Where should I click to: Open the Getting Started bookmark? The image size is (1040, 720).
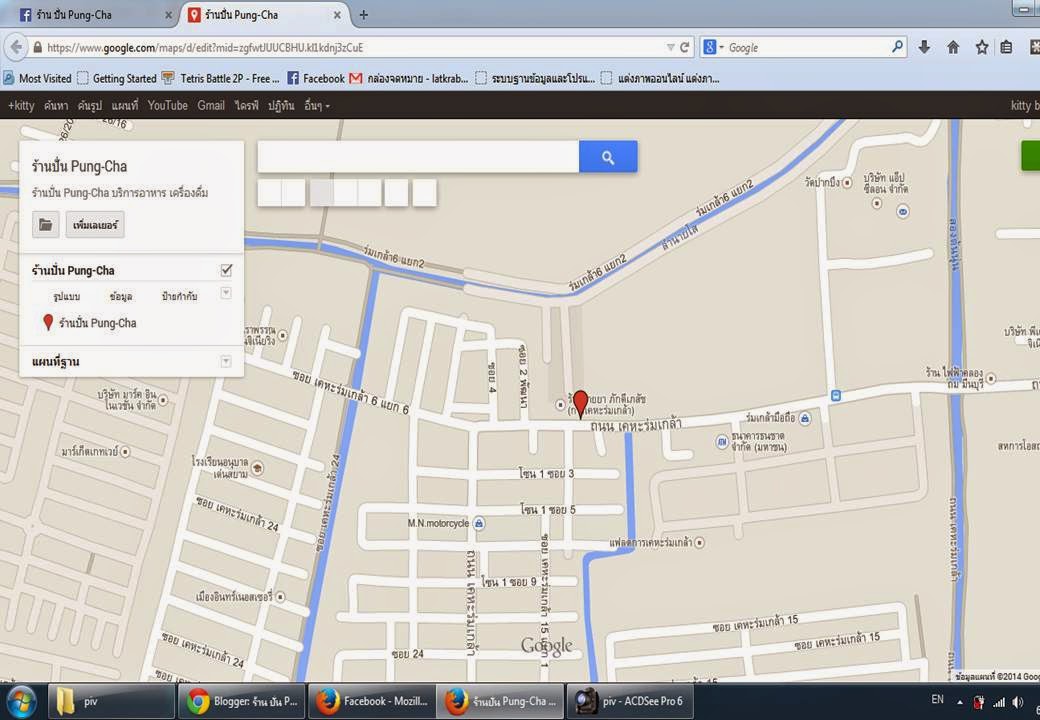point(117,78)
